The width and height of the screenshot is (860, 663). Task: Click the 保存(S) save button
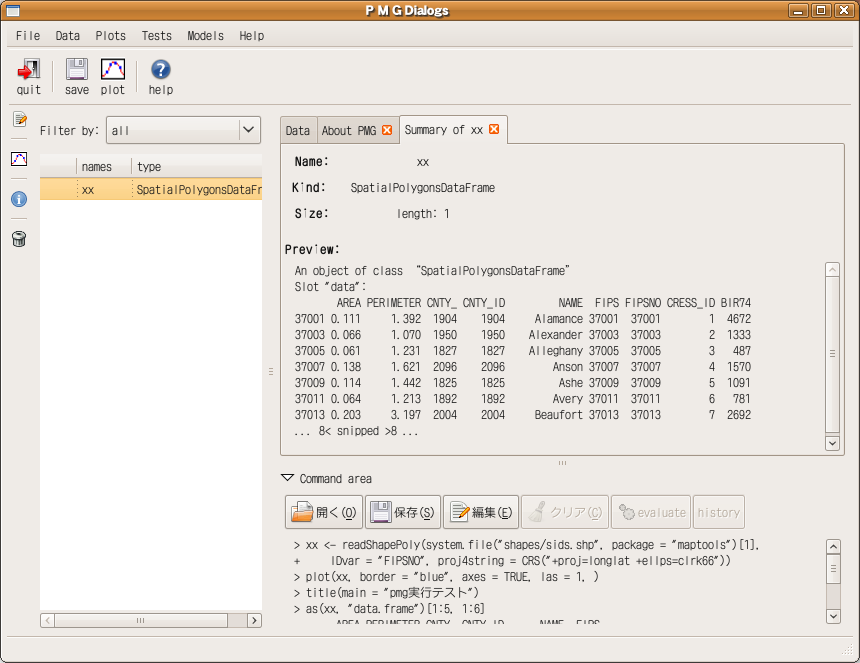[402, 512]
